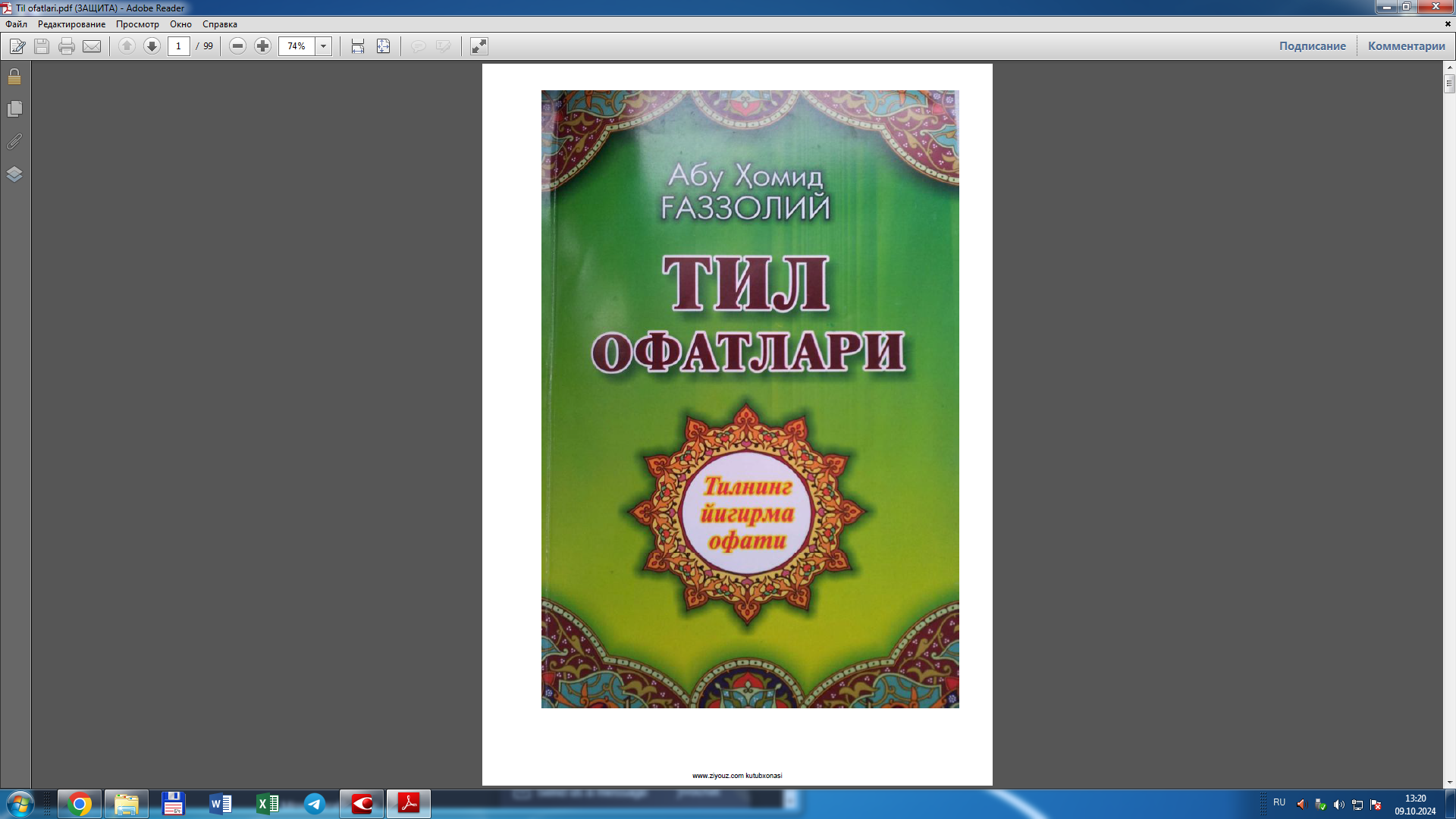Zoom out of the document
The width and height of the screenshot is (1456, 819).
237,46
